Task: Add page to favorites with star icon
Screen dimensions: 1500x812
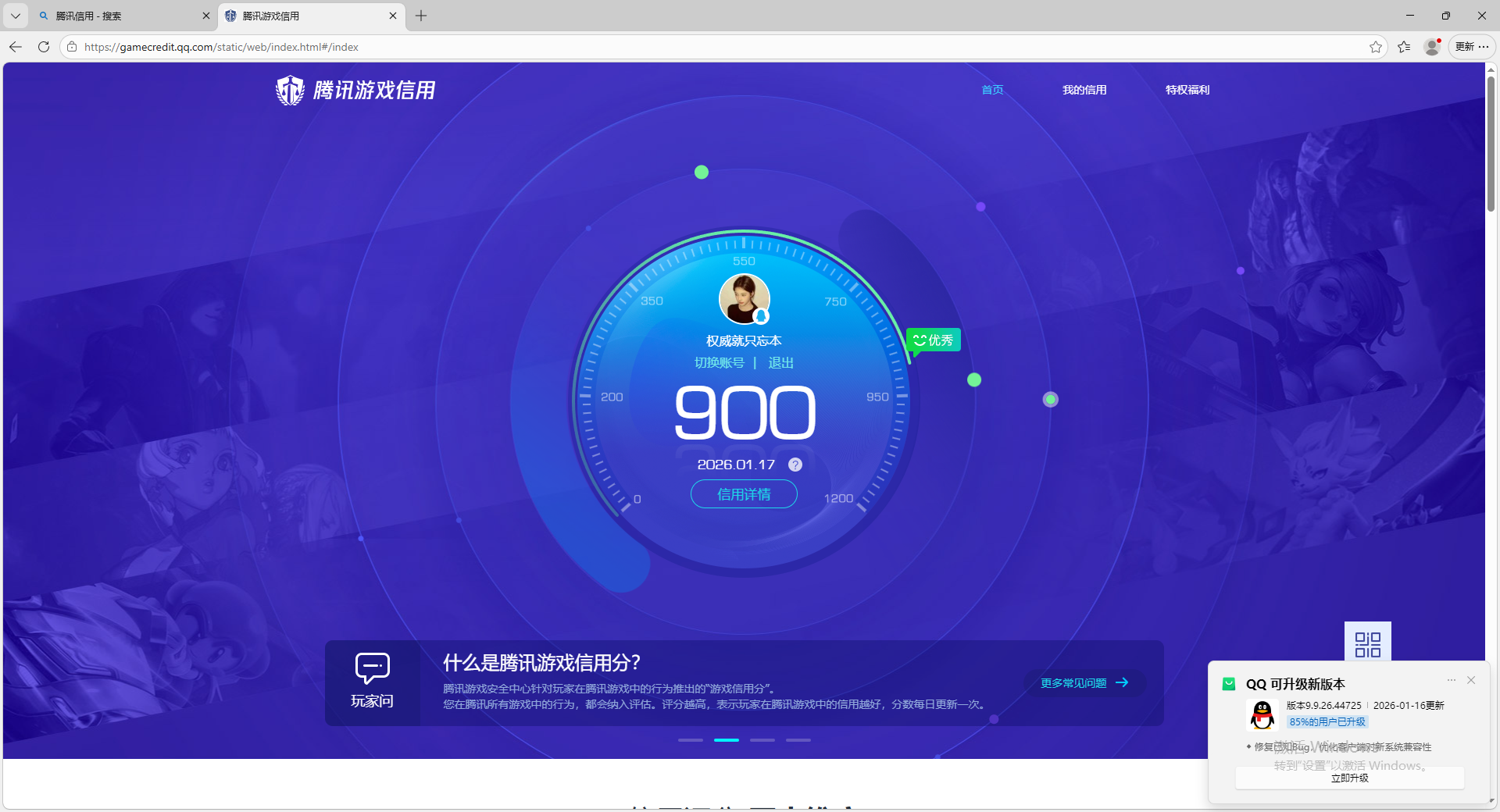Action: click(1376, 47)
